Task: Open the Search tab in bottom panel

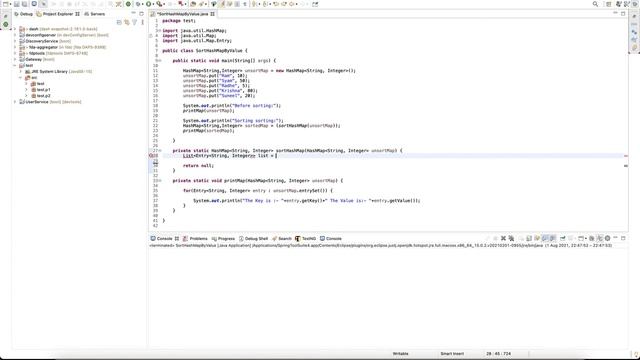Action: click(x=282, y=238)
